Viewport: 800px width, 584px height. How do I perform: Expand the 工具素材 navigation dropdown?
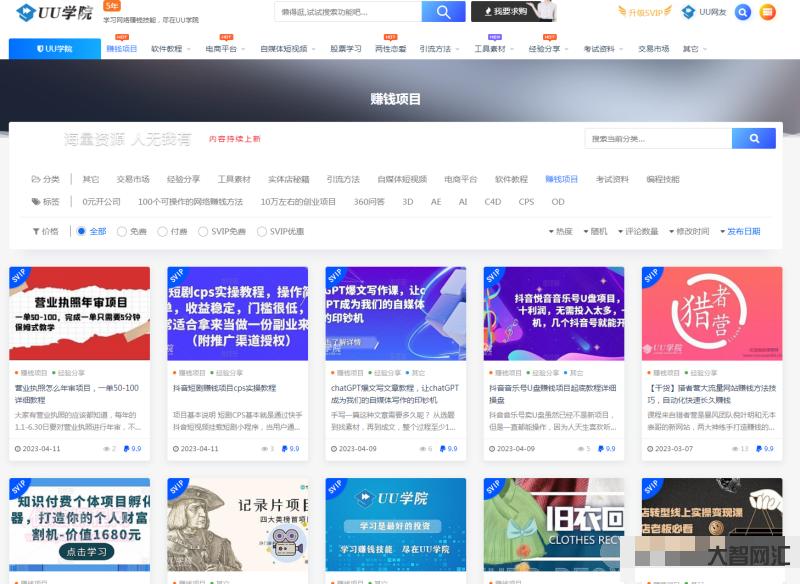point(494,49)
